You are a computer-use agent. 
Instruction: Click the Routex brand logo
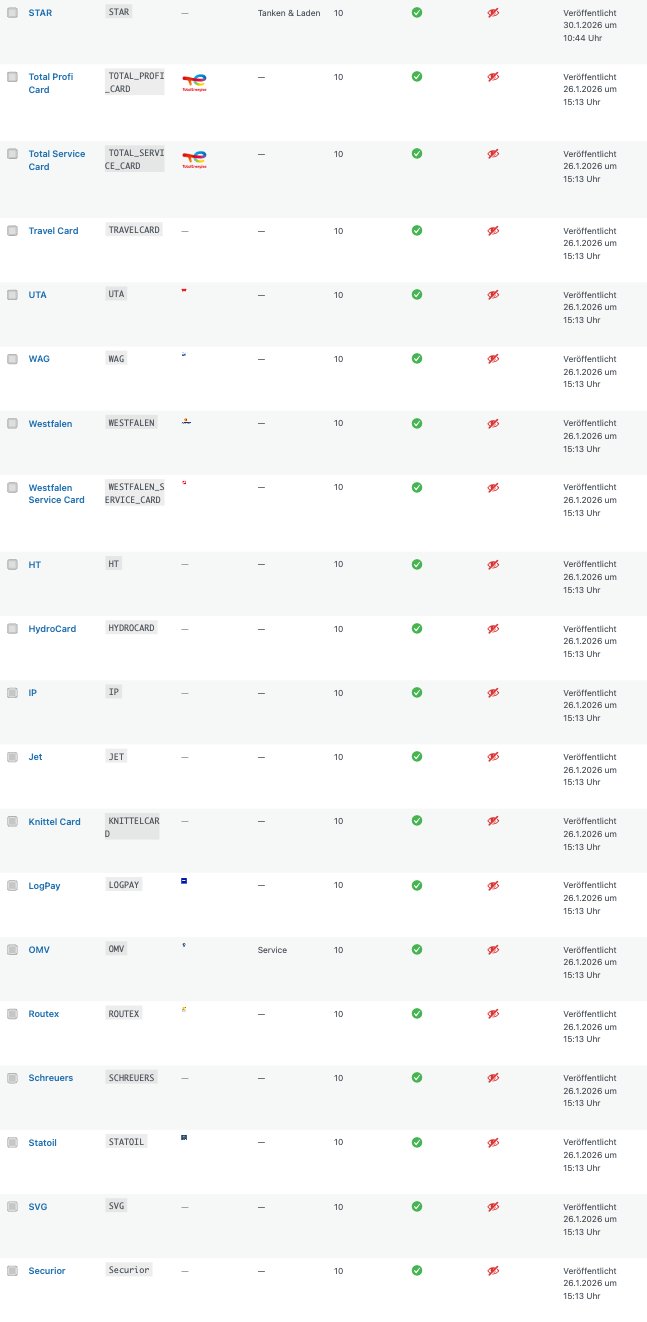[184, 1011]
